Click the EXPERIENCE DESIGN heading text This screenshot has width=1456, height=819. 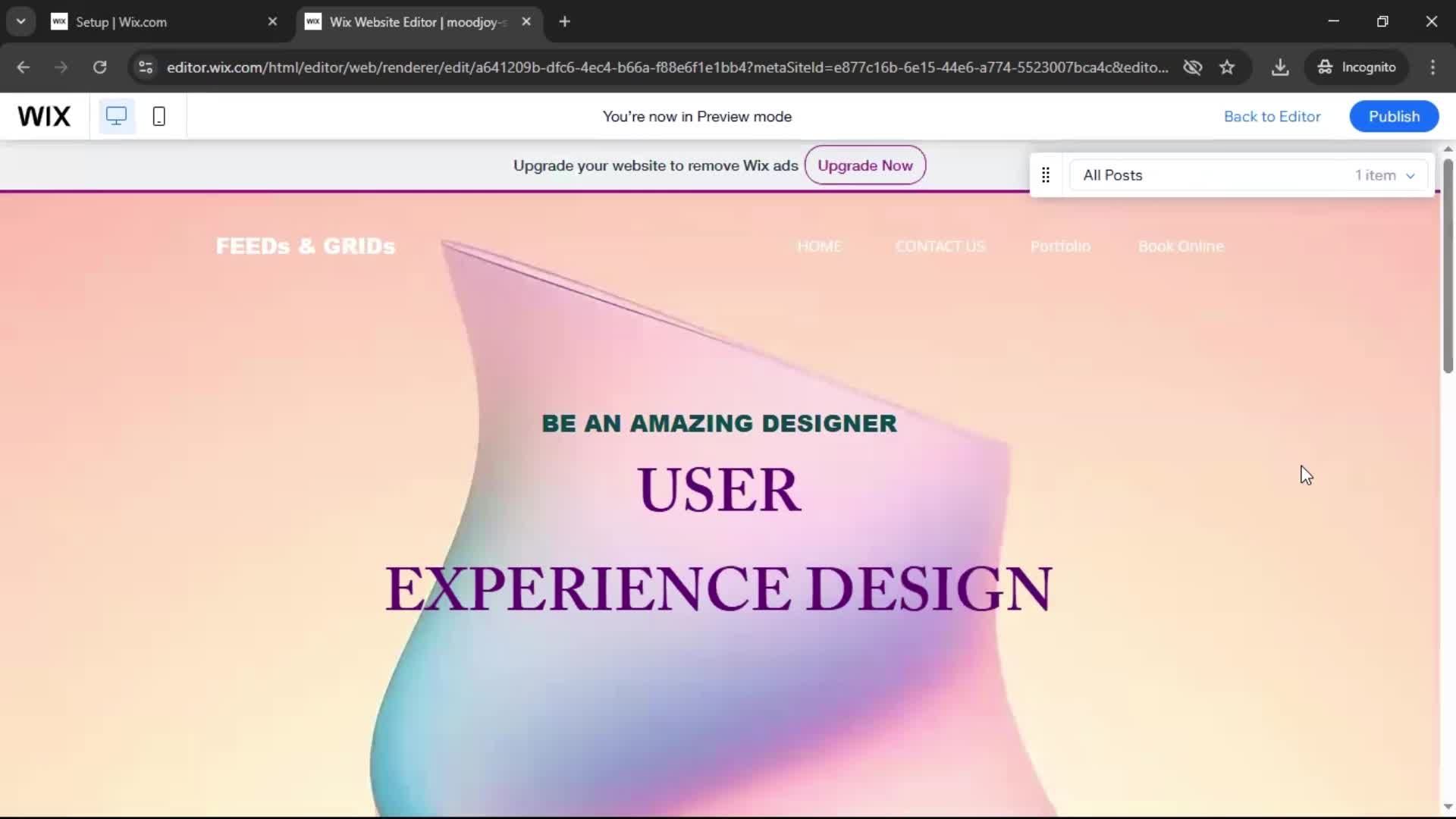click(719, 588)
